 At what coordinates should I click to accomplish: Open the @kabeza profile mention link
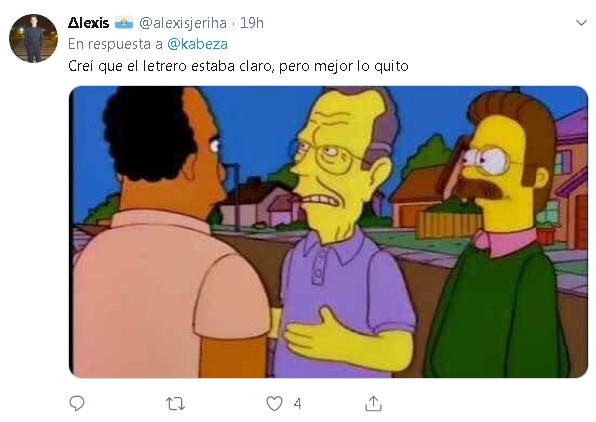coord(197,44)
